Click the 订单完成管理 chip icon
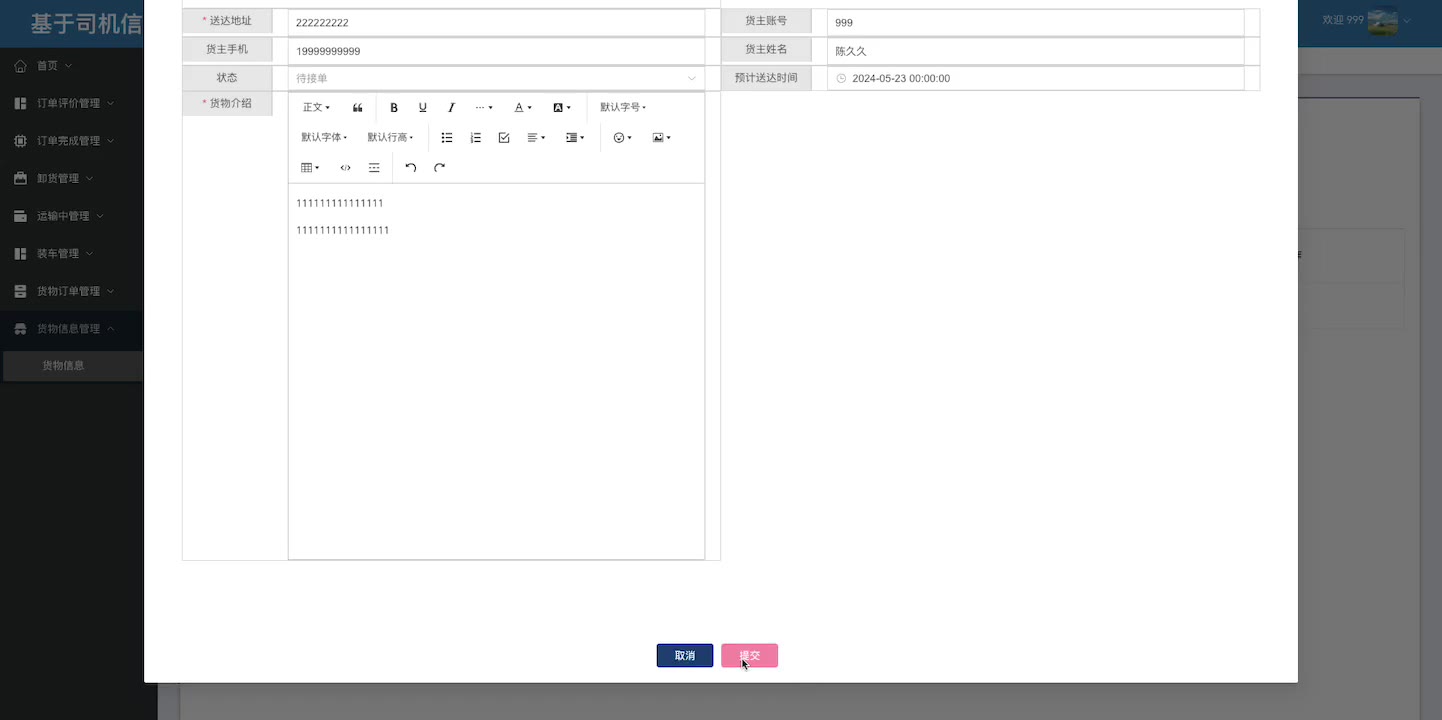This screenshot has height=720, width=1442. coord(20,141)
